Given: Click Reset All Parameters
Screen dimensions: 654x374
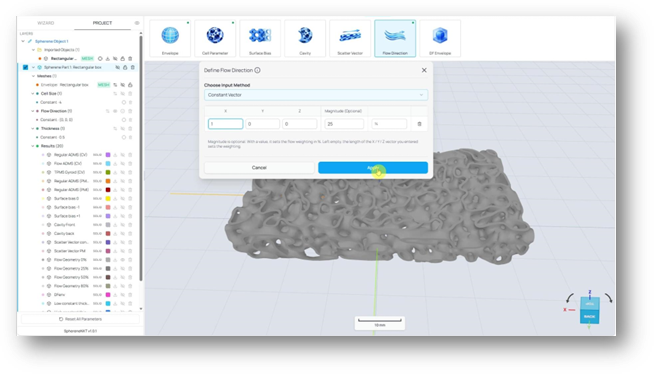Looking at the screenshot, I should click(80, 319).
